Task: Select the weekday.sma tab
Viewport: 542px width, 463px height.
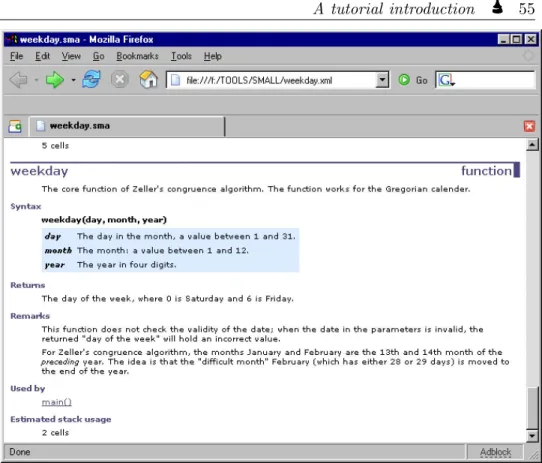Action: [x=127, y=126]
